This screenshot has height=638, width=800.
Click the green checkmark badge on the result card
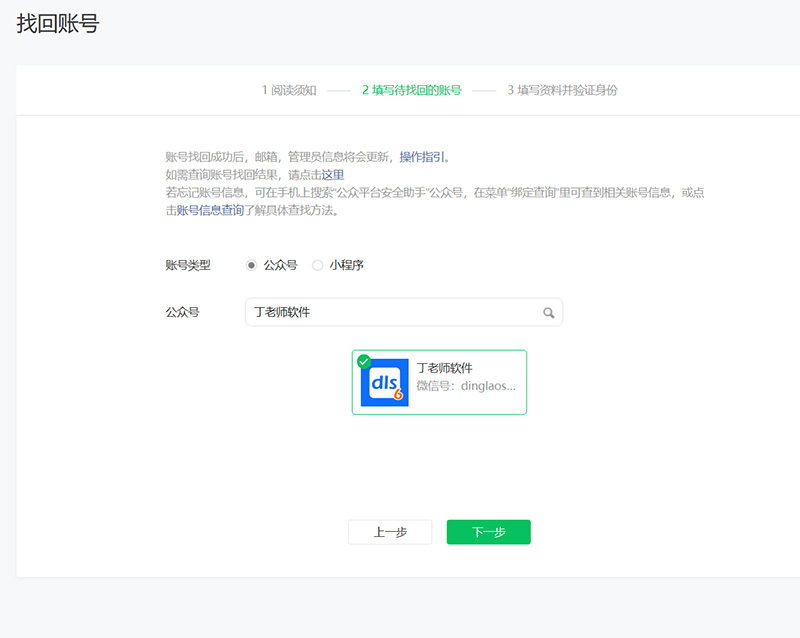[x=363, y=361]
